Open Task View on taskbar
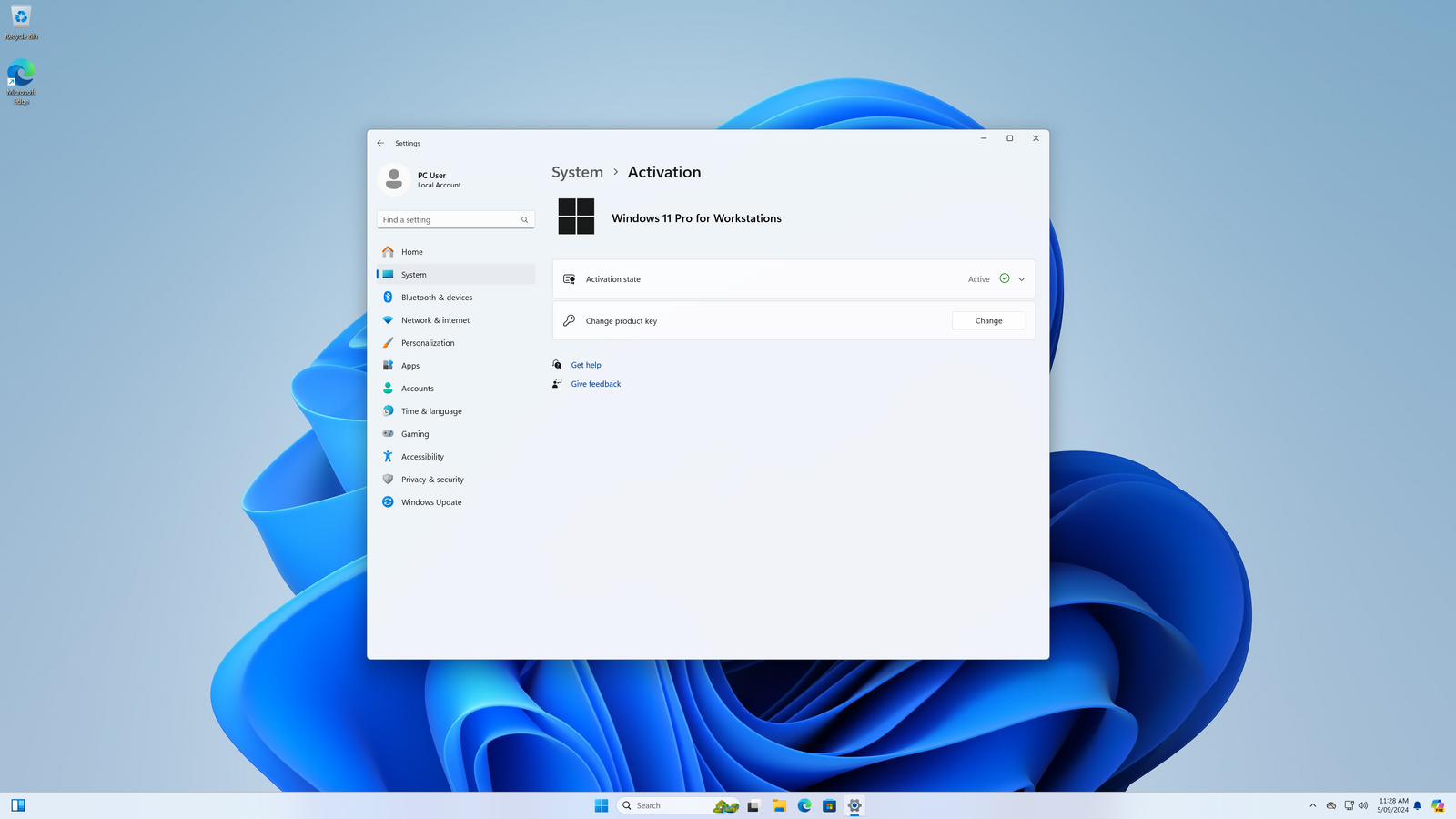 coord(753,805)
